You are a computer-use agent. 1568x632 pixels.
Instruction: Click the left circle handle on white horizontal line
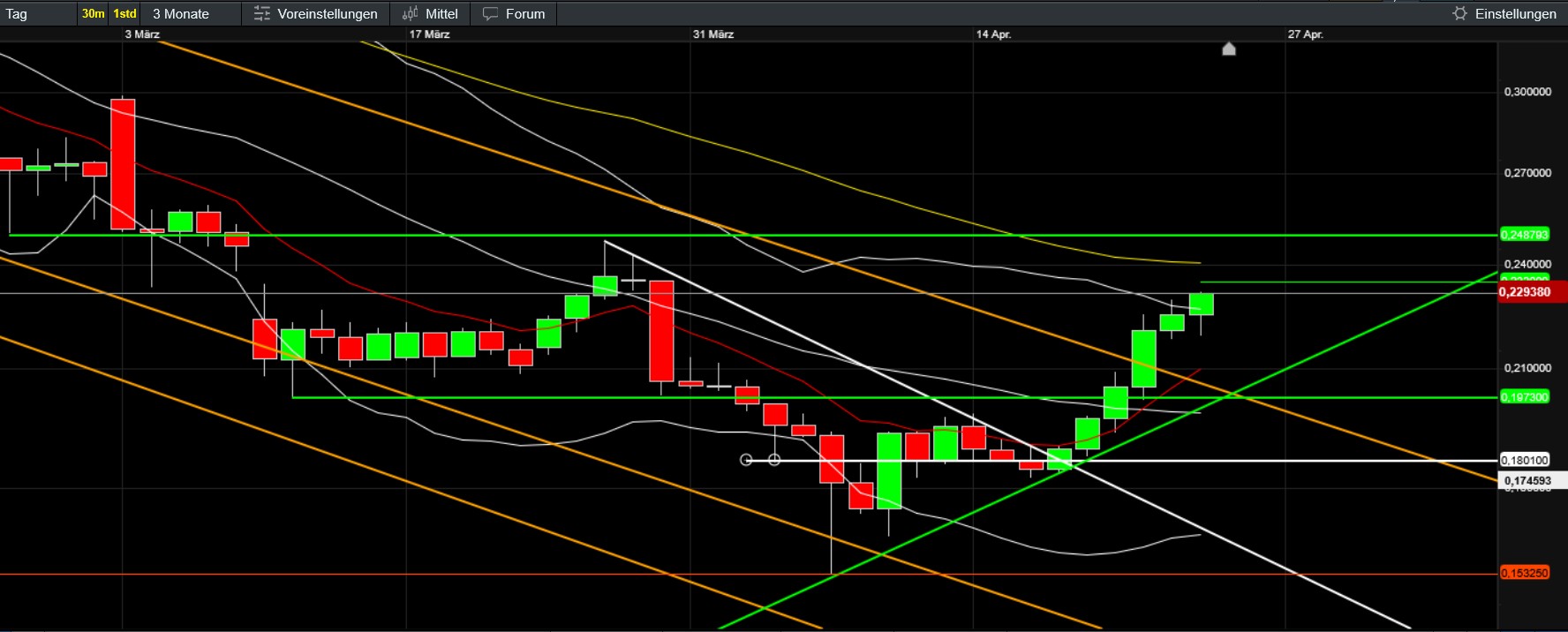pyautogui.click(x=746, y=460)
